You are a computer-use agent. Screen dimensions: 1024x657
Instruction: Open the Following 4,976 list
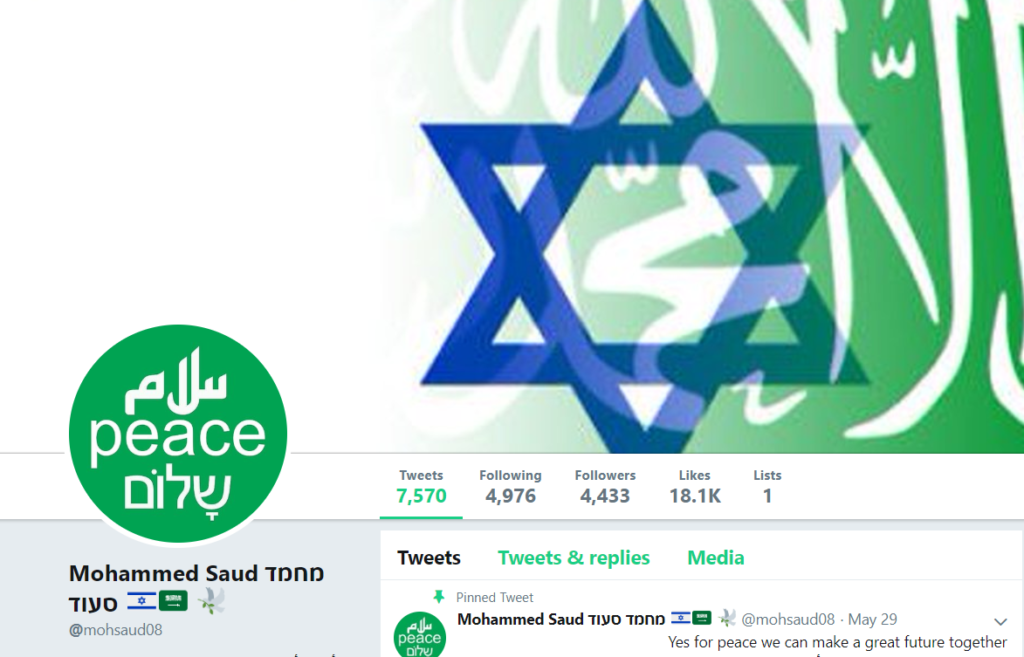[511, 487]
